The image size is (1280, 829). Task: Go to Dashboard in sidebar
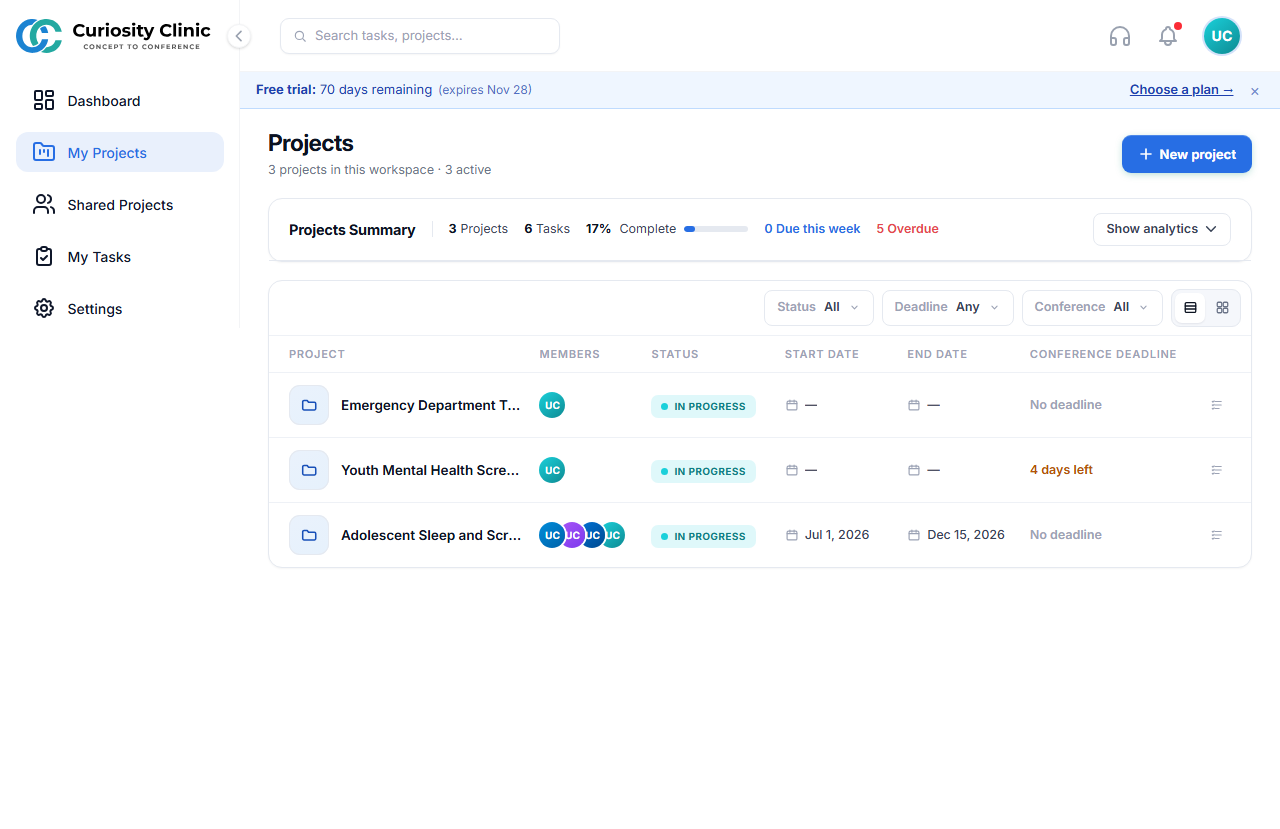tap(120, 100)
